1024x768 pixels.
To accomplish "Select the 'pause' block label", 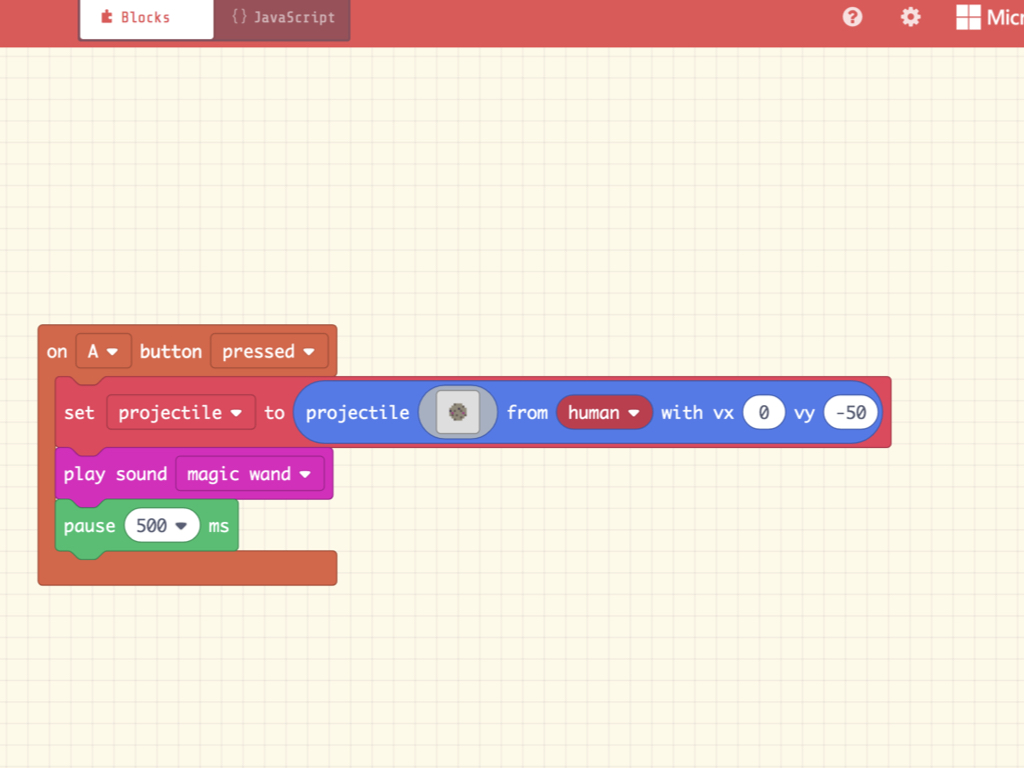I will point(89,526).
